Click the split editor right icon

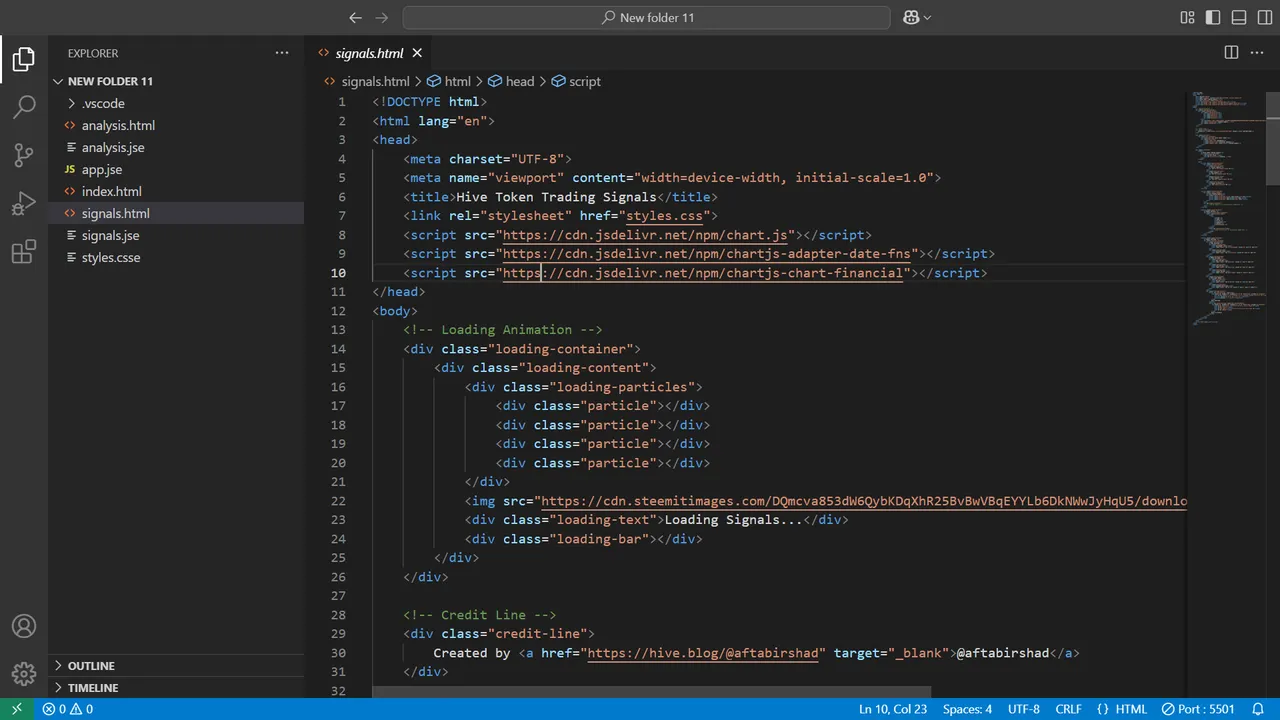[1231, 53]
